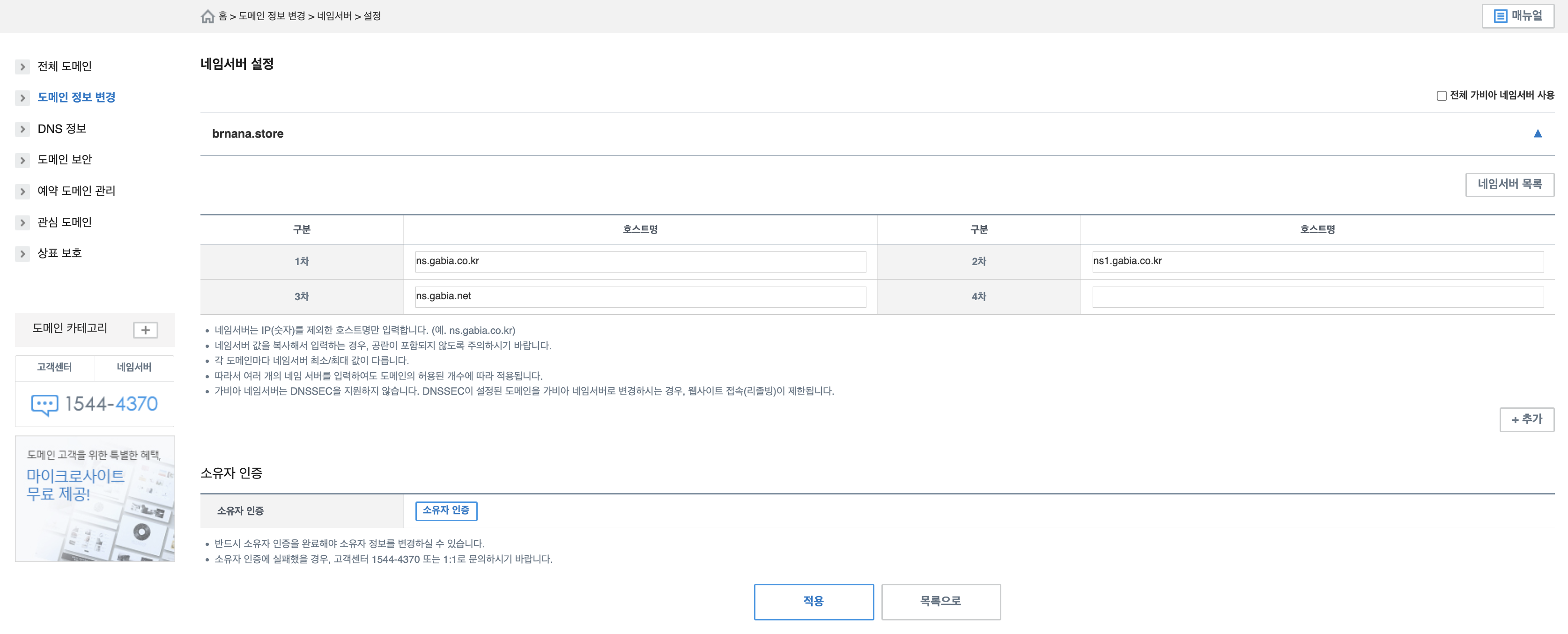The height and width of the screenshot is (634, 1568).
Task: Click arrow icon next to 상표 보호
Action: pyautogui.click(x=22, y=254)
